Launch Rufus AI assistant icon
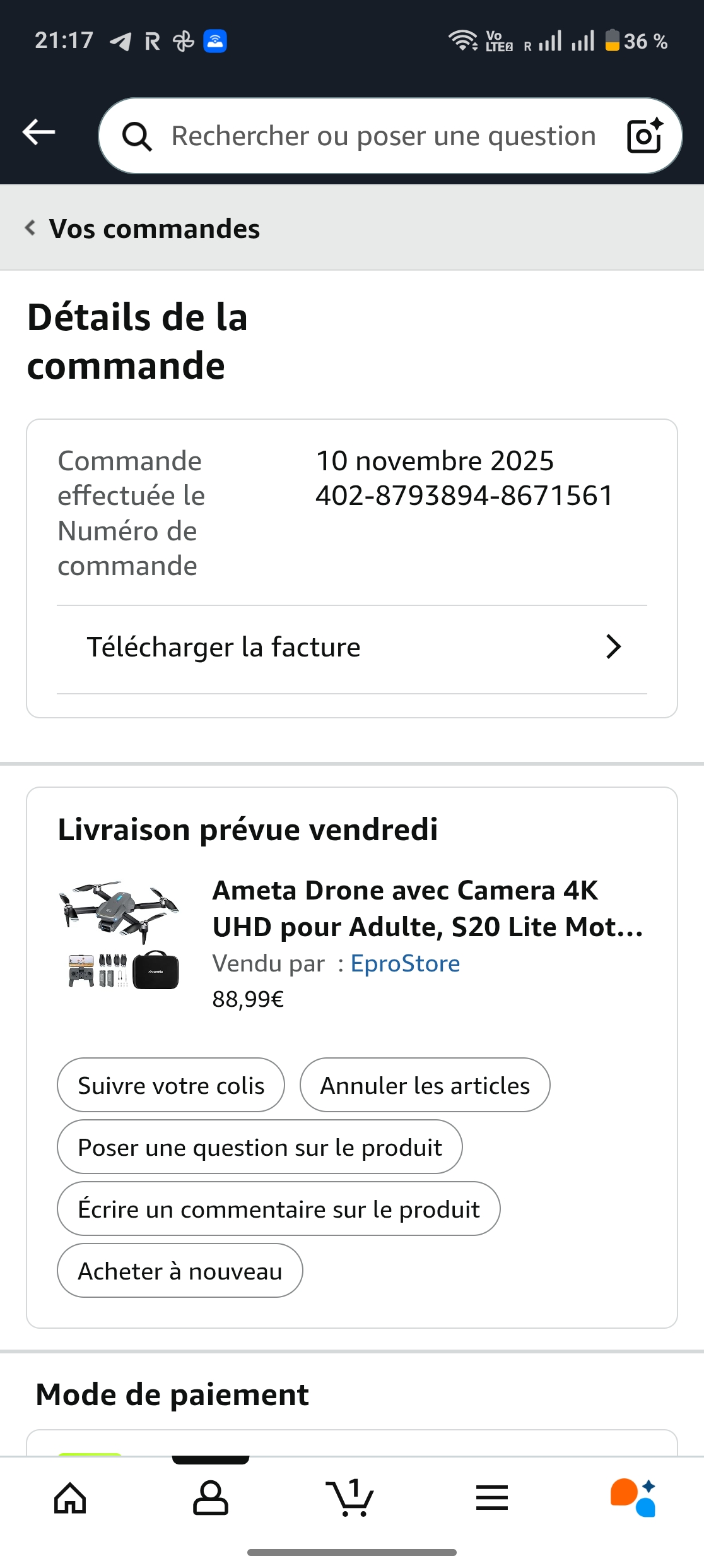Image resolution: width=704 pixels, height=1568 pixels. pyautogui.click(x=633, y=1498)
